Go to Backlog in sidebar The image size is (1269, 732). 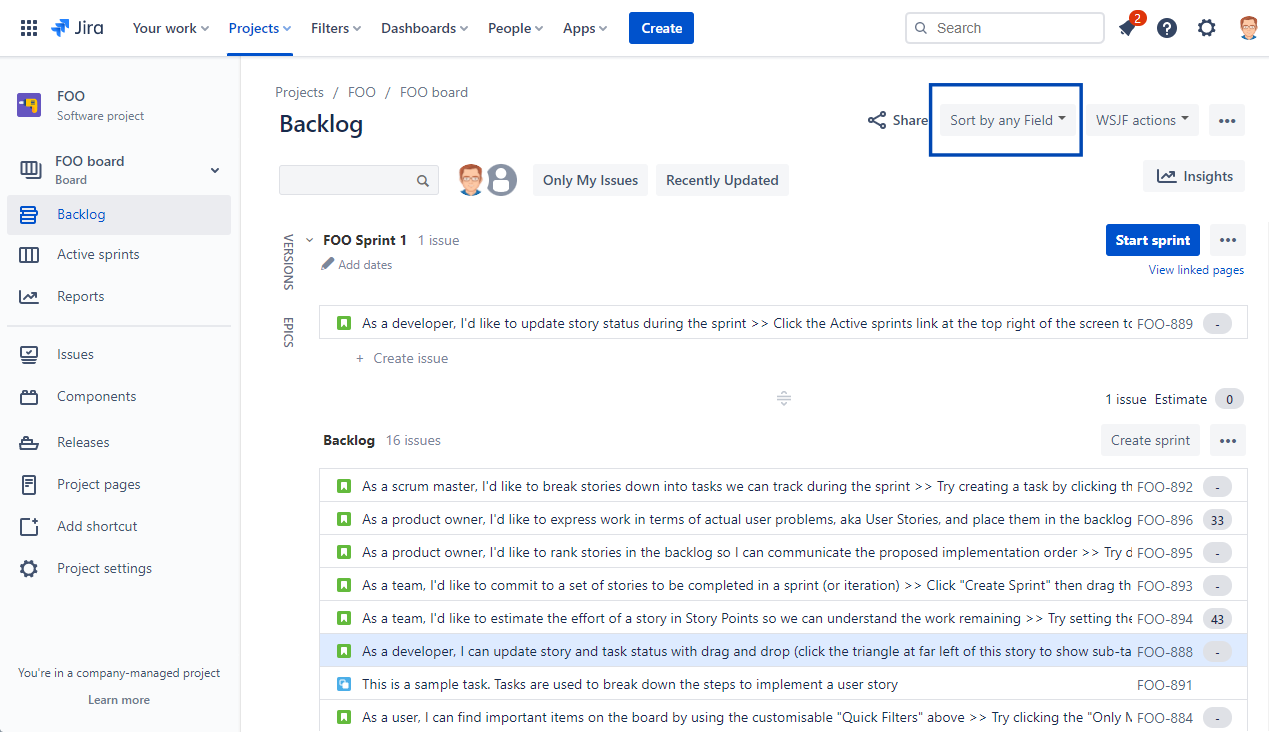coord(119,214)
